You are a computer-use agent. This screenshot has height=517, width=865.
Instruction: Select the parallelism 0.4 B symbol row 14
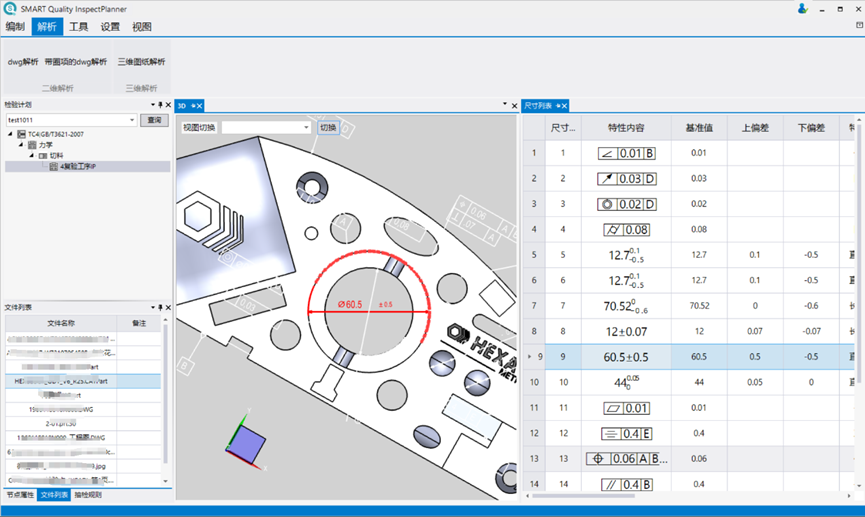click(626, 484)
